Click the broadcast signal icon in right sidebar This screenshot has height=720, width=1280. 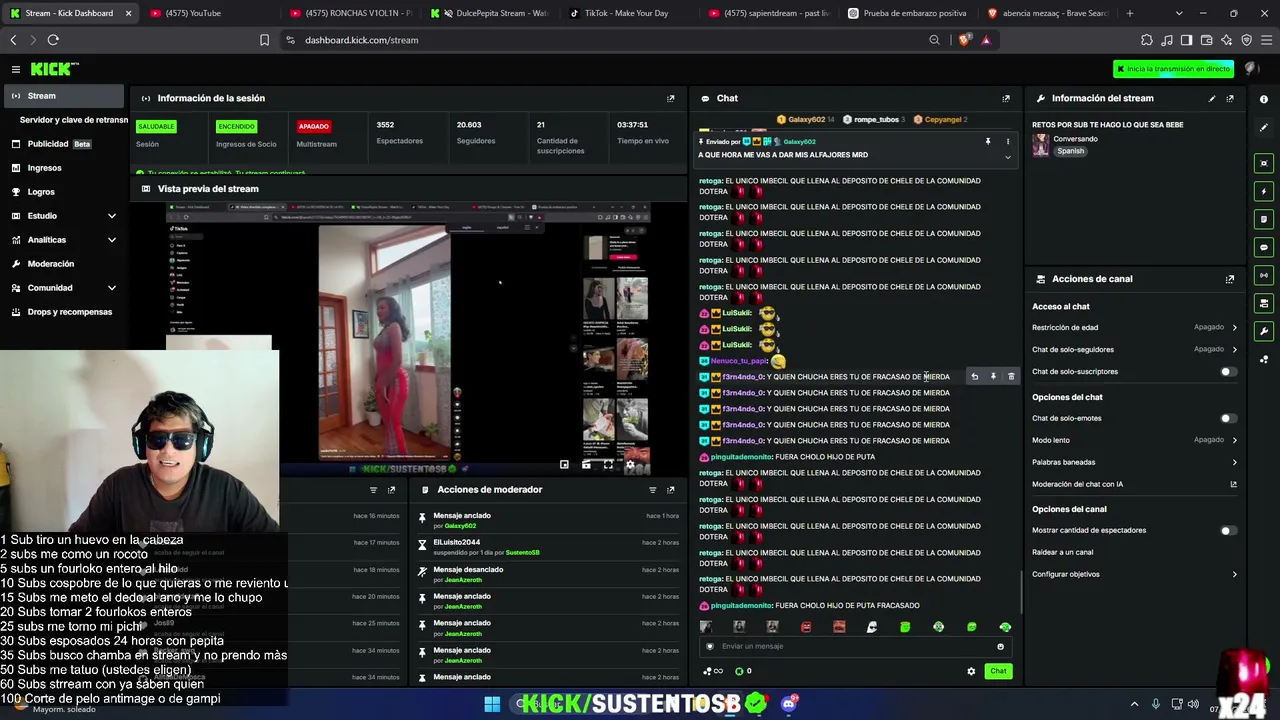point(1264,275)
